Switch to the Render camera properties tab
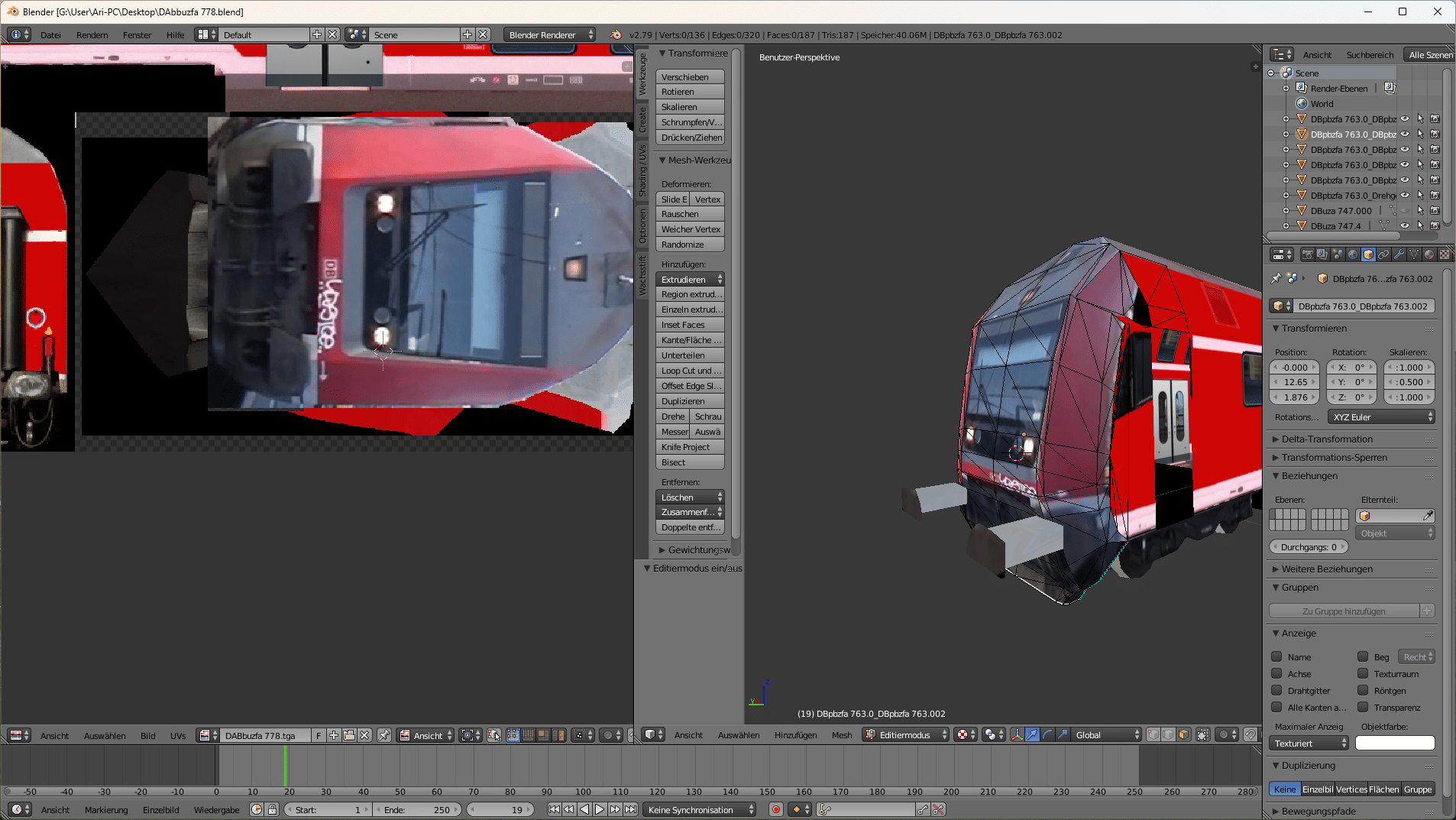The width and height of the screenshot is (1456, 820). pos(1307,254)
